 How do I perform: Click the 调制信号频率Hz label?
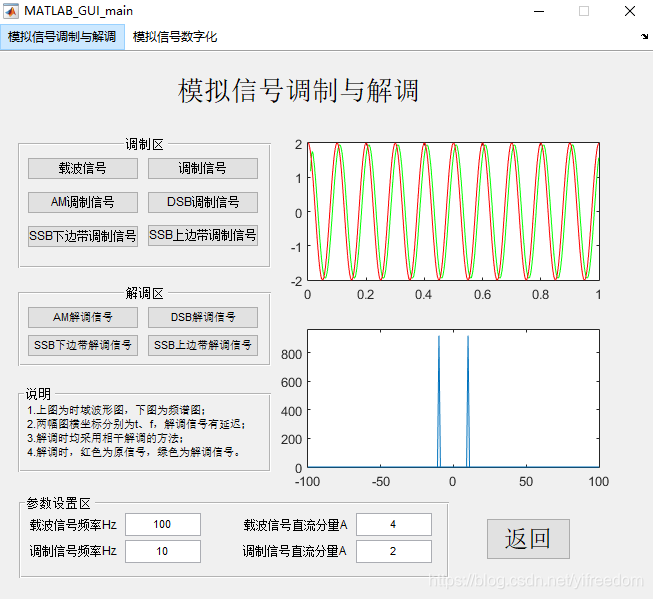[73, 552]
